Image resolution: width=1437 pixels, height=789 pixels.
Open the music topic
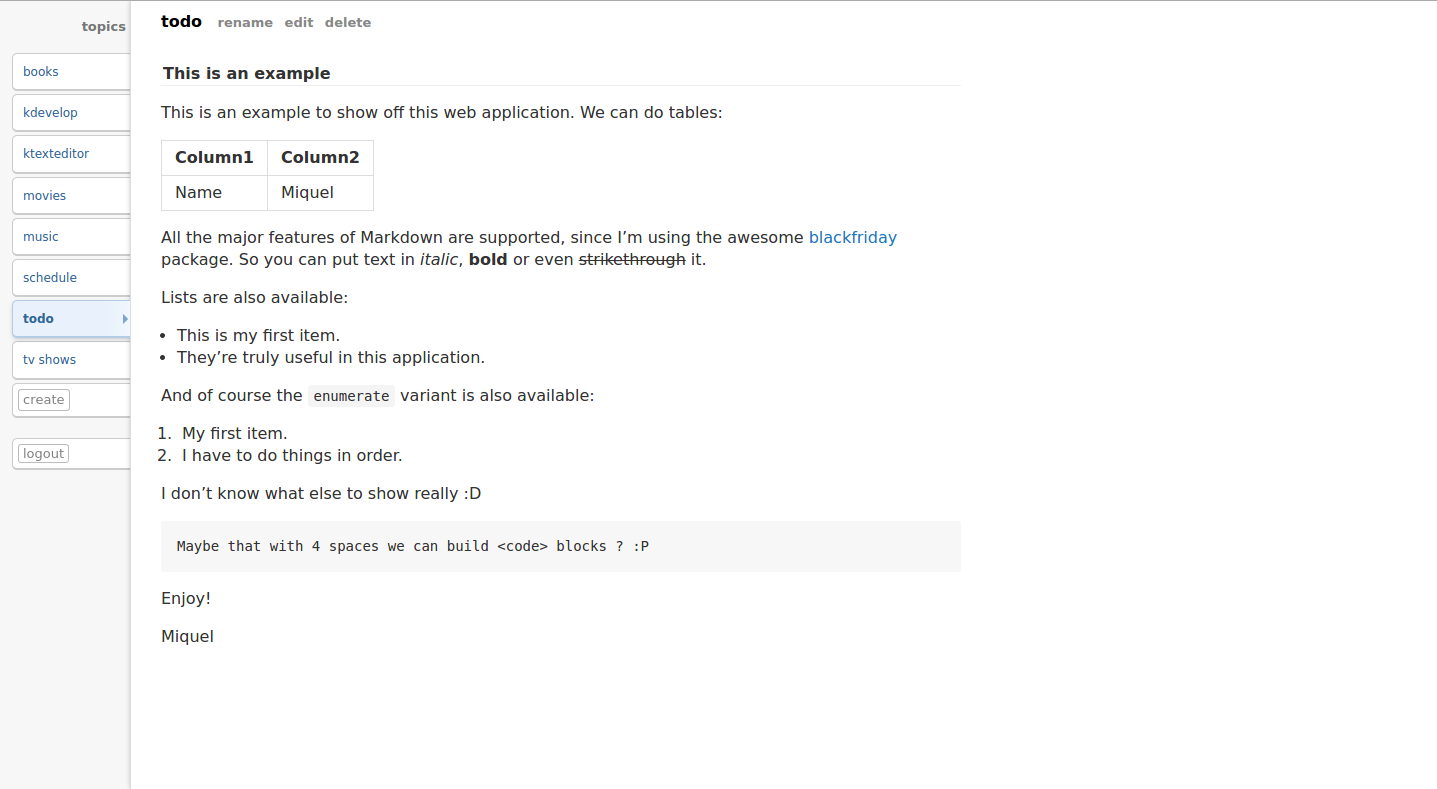click(x=71, y=237)
